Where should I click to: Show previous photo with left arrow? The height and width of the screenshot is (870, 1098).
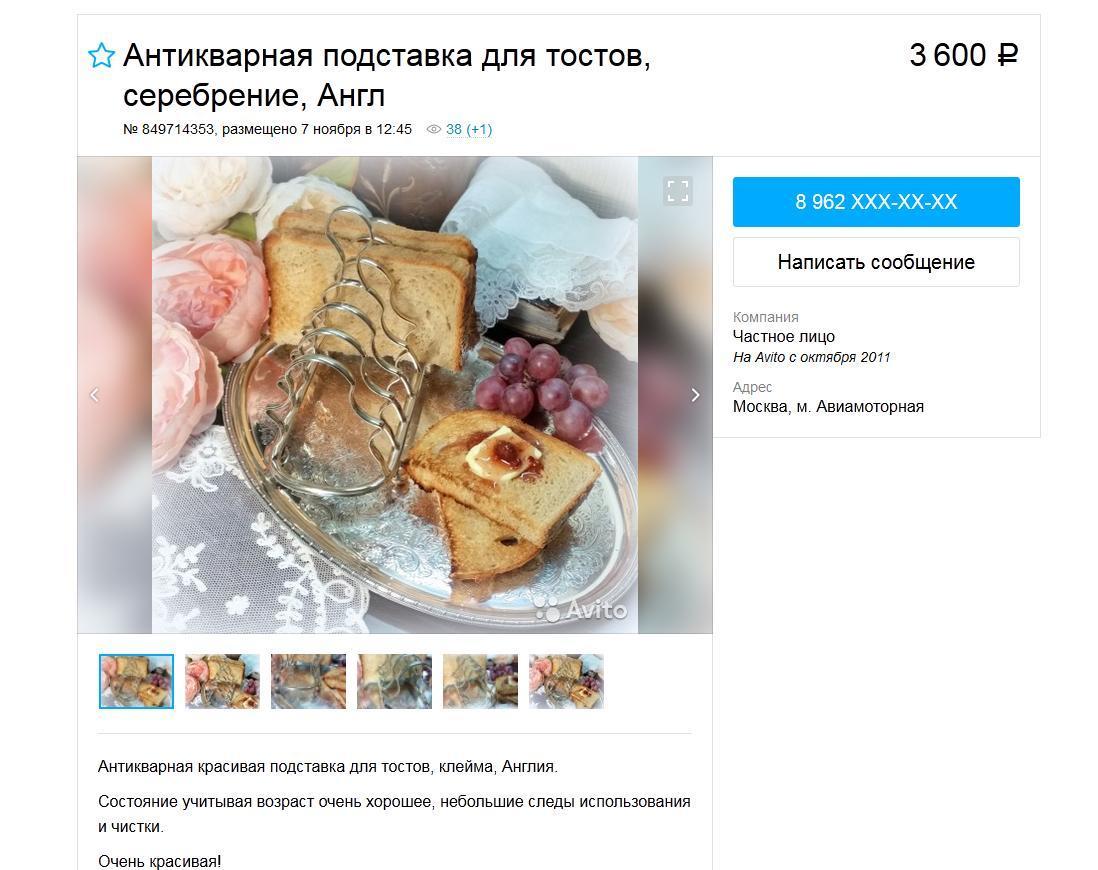tap(95, 395)
